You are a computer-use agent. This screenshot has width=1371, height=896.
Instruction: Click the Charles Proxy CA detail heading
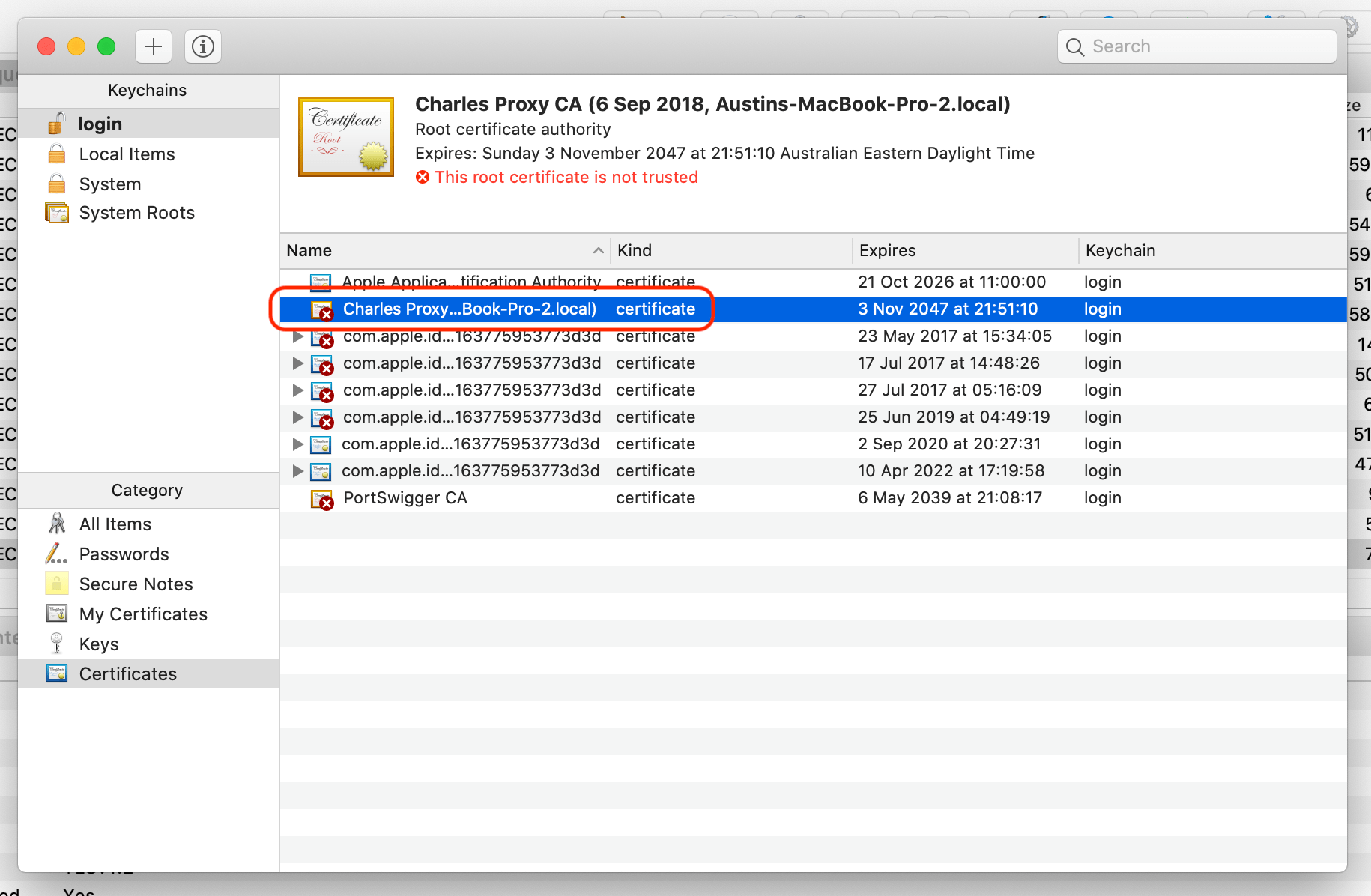click(x=712, y=104)
